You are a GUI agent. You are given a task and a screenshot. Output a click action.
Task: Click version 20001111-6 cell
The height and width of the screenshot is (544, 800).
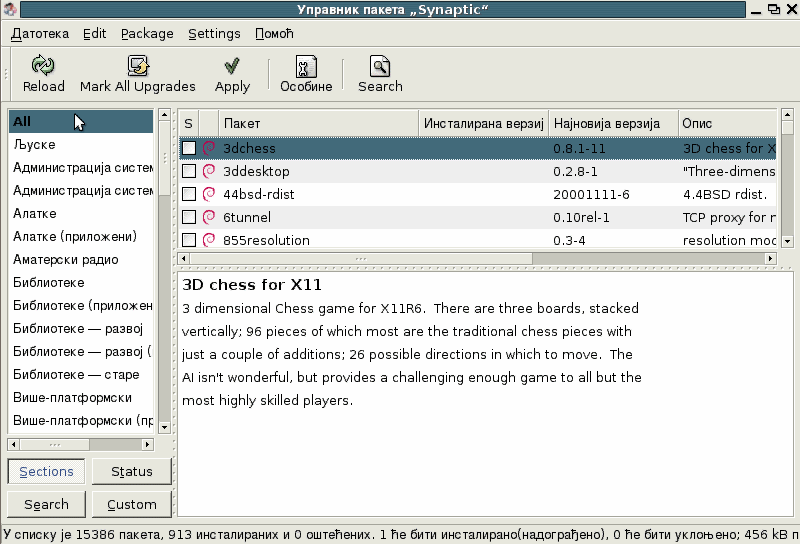pos(591,194)
